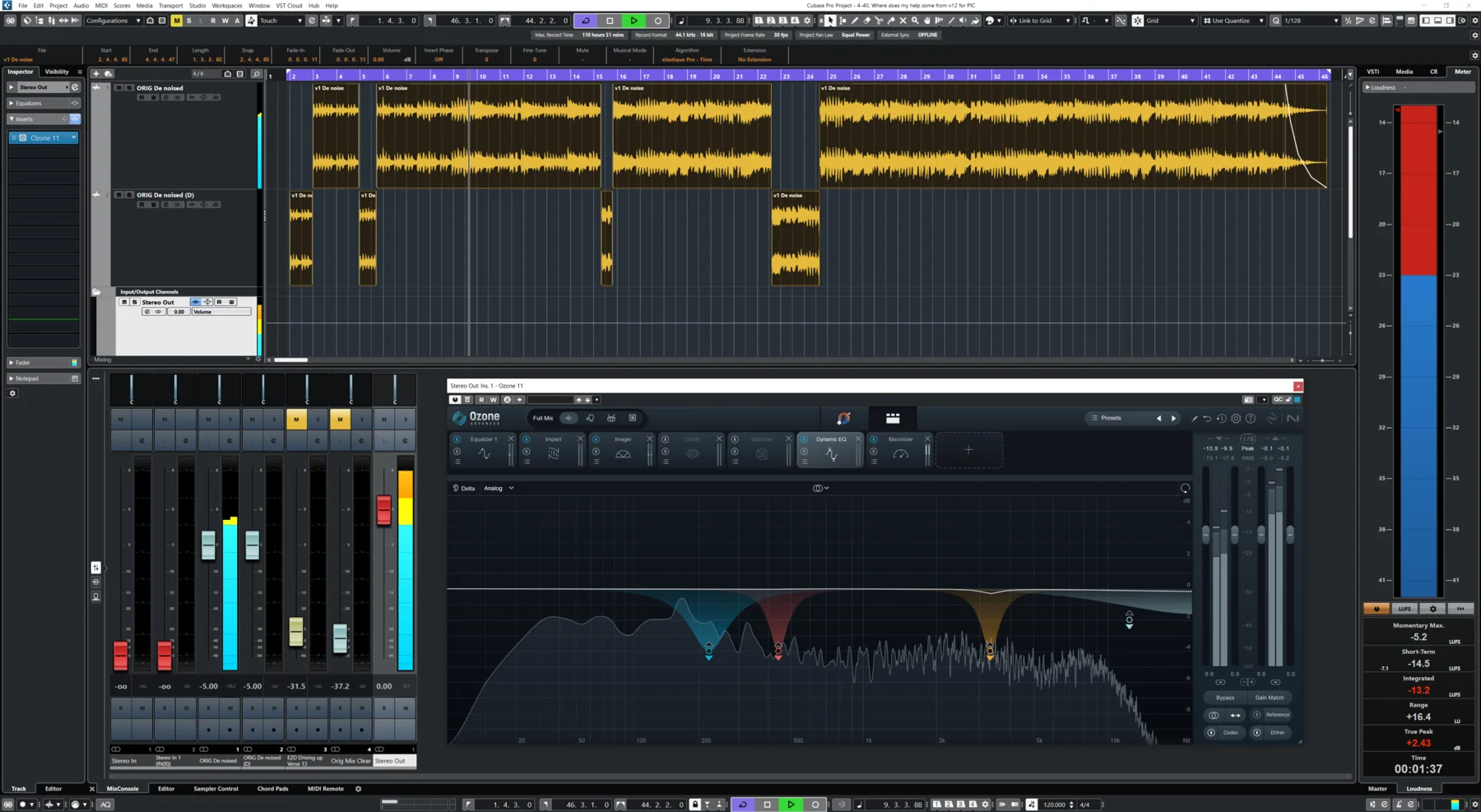This screenshot has width=1481, height=812.
Task: Click the Full Mix button in Ozone
Action: point(543,418)
